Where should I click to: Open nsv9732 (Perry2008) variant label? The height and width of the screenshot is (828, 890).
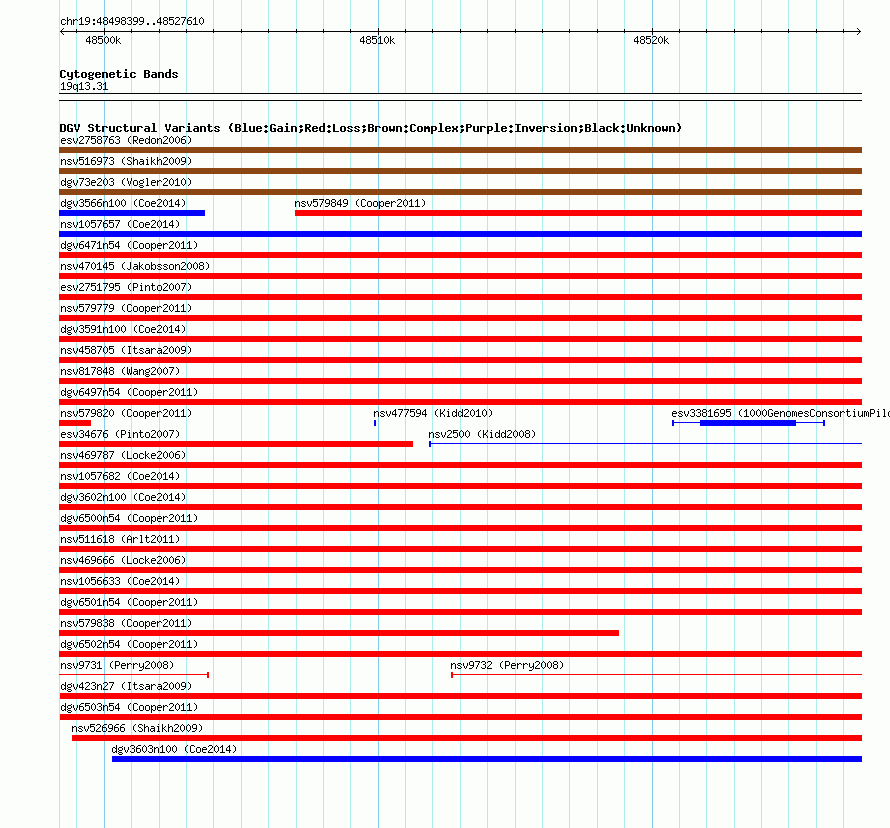507,665
